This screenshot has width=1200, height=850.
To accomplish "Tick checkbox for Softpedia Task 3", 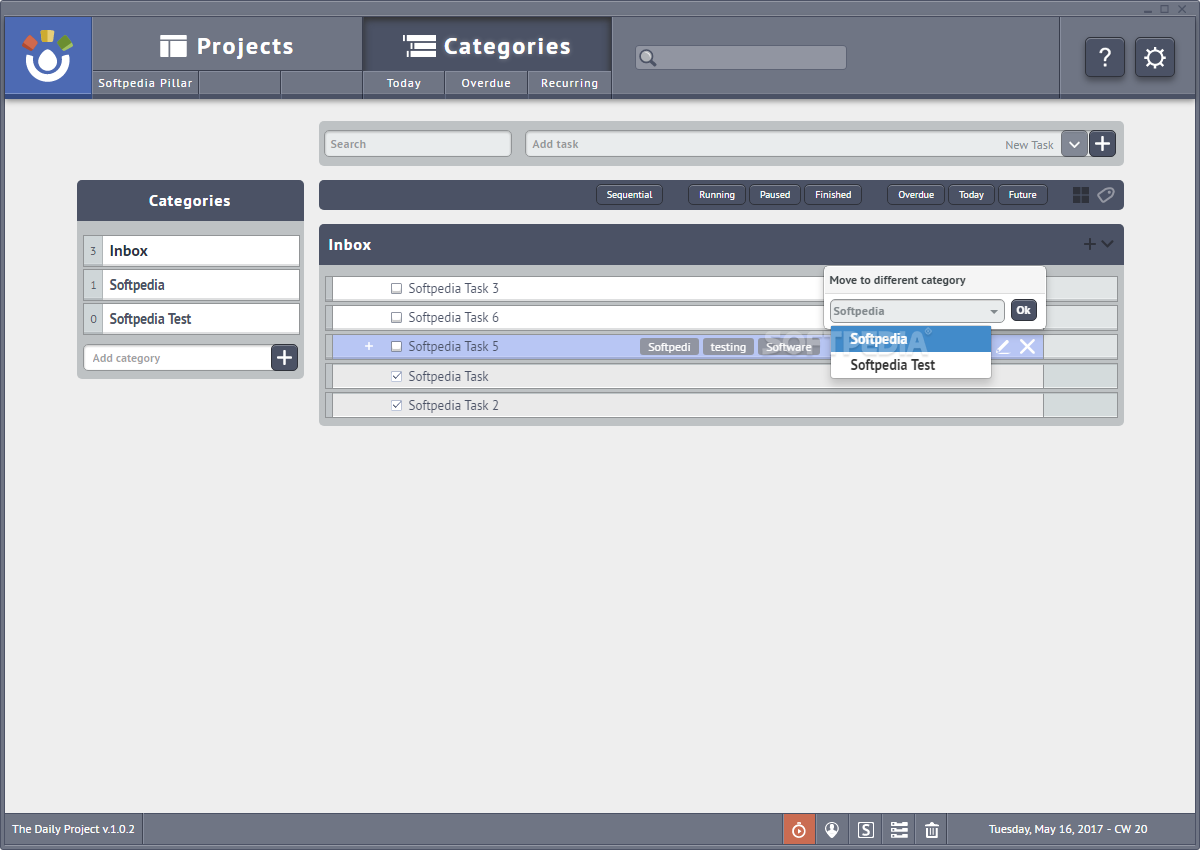I will tap(396, 289).
